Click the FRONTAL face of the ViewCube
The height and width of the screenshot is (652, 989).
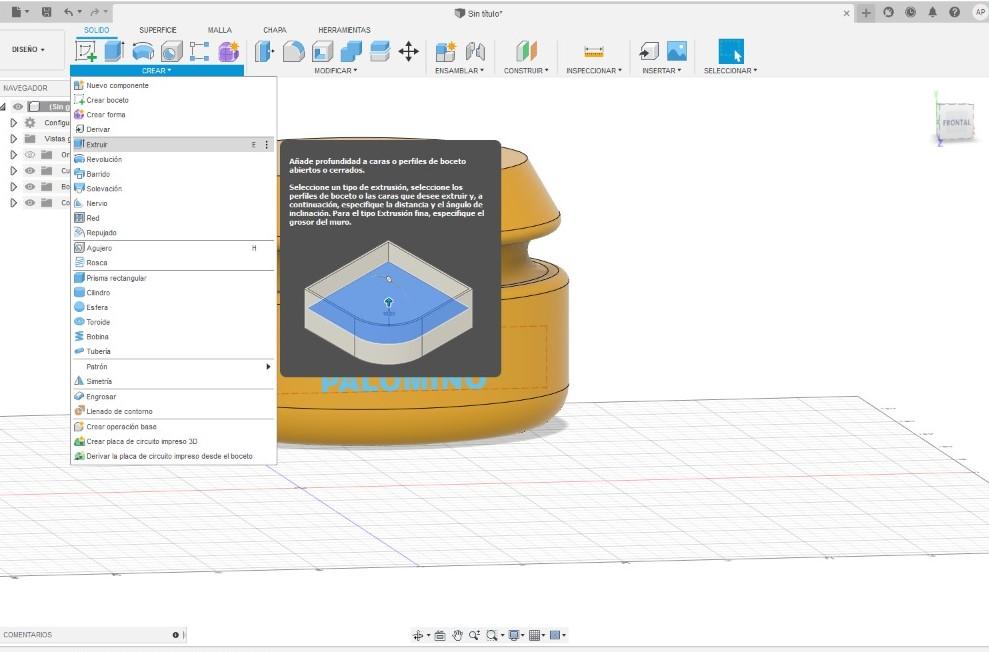[956, 122]
